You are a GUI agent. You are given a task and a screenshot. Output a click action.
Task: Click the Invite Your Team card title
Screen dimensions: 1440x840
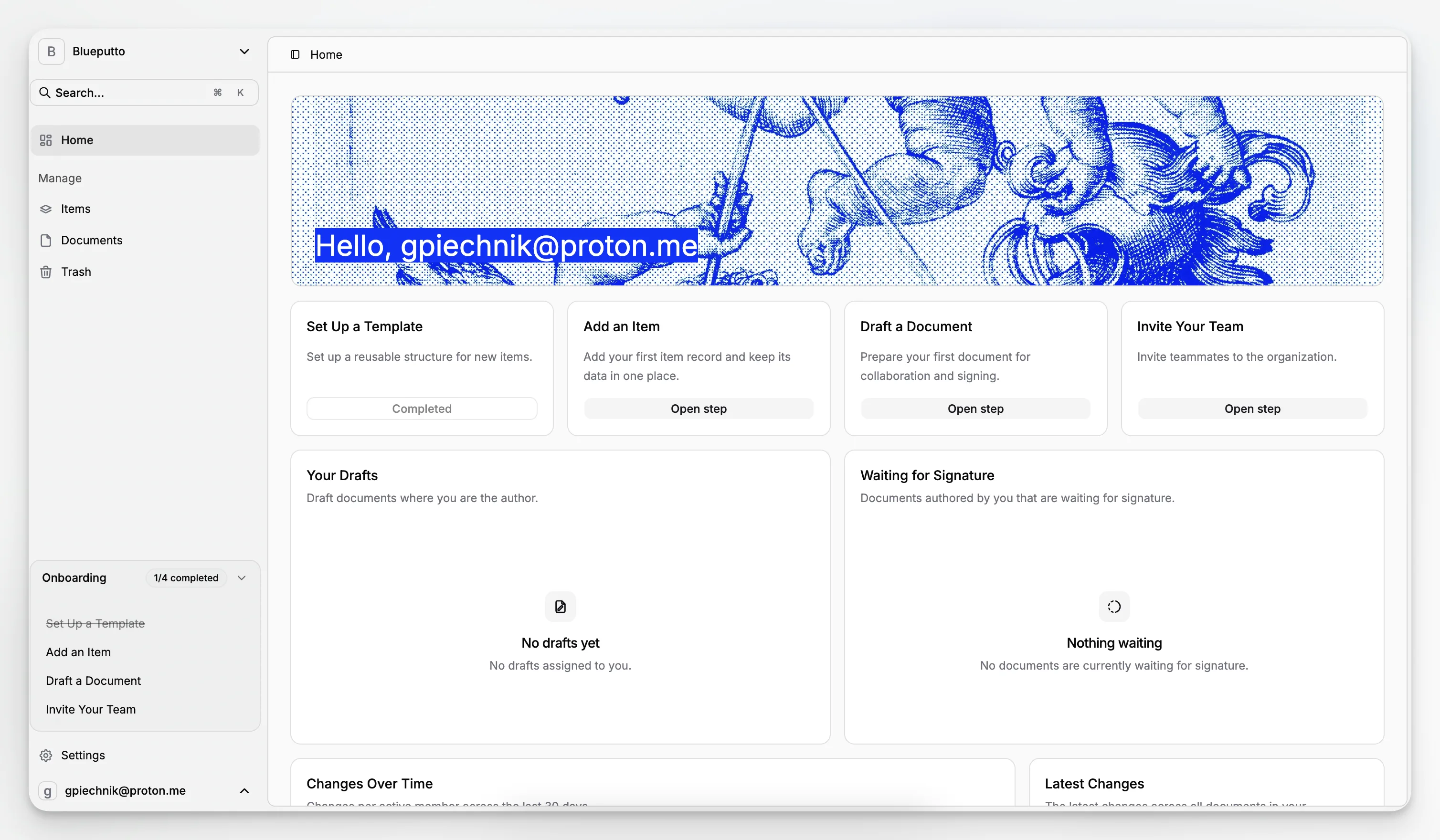tap(1190, 326)
